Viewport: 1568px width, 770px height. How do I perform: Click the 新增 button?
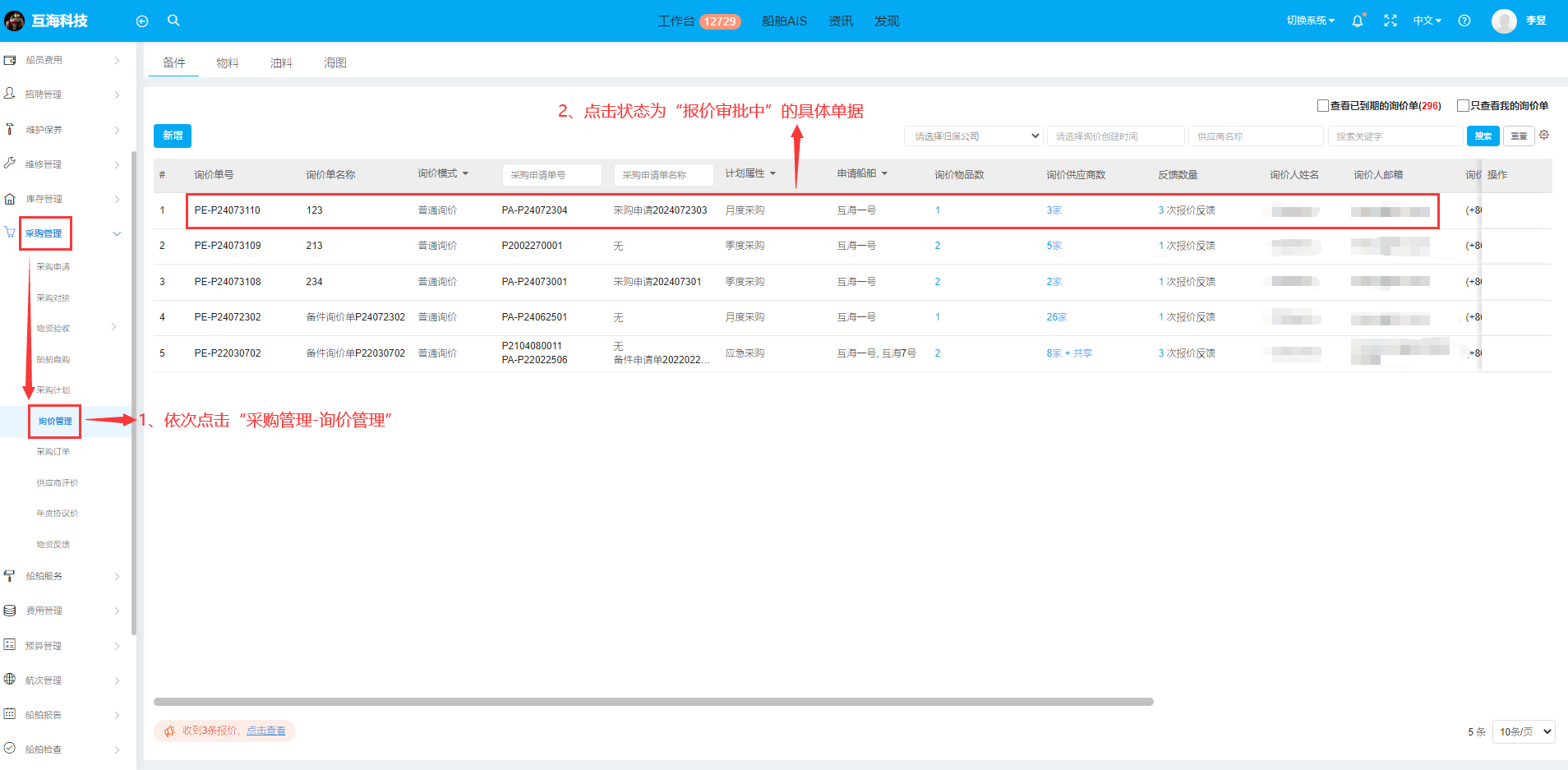173,136
